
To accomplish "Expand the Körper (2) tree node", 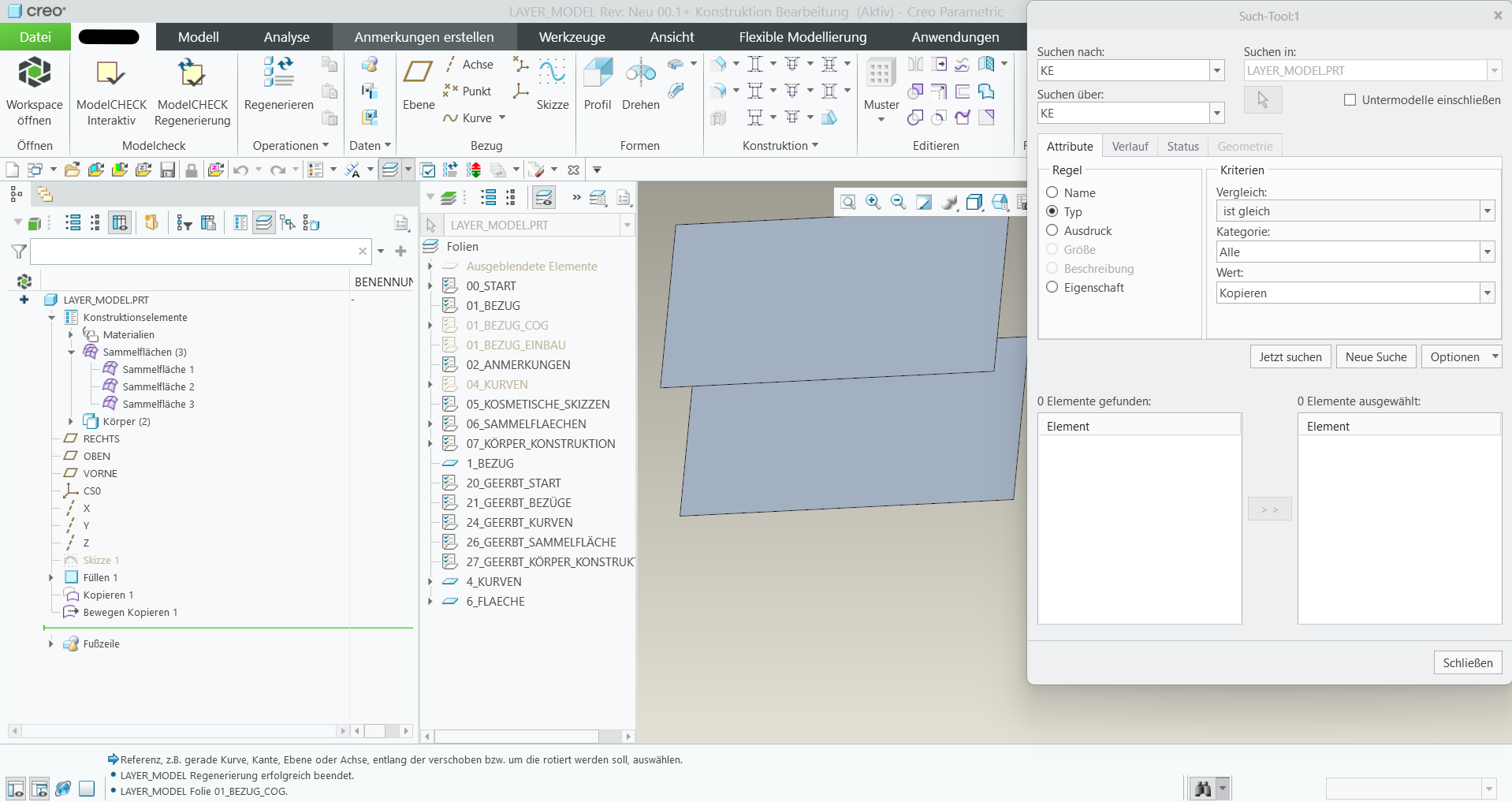I will pyautogui.click(x=71, y=421).
